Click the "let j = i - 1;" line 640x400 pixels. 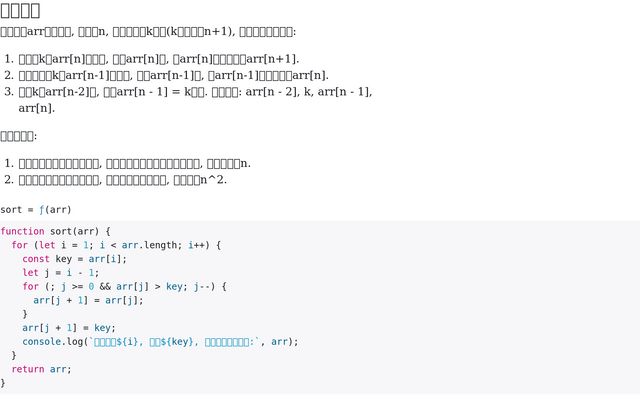click(x=60, y=272)
